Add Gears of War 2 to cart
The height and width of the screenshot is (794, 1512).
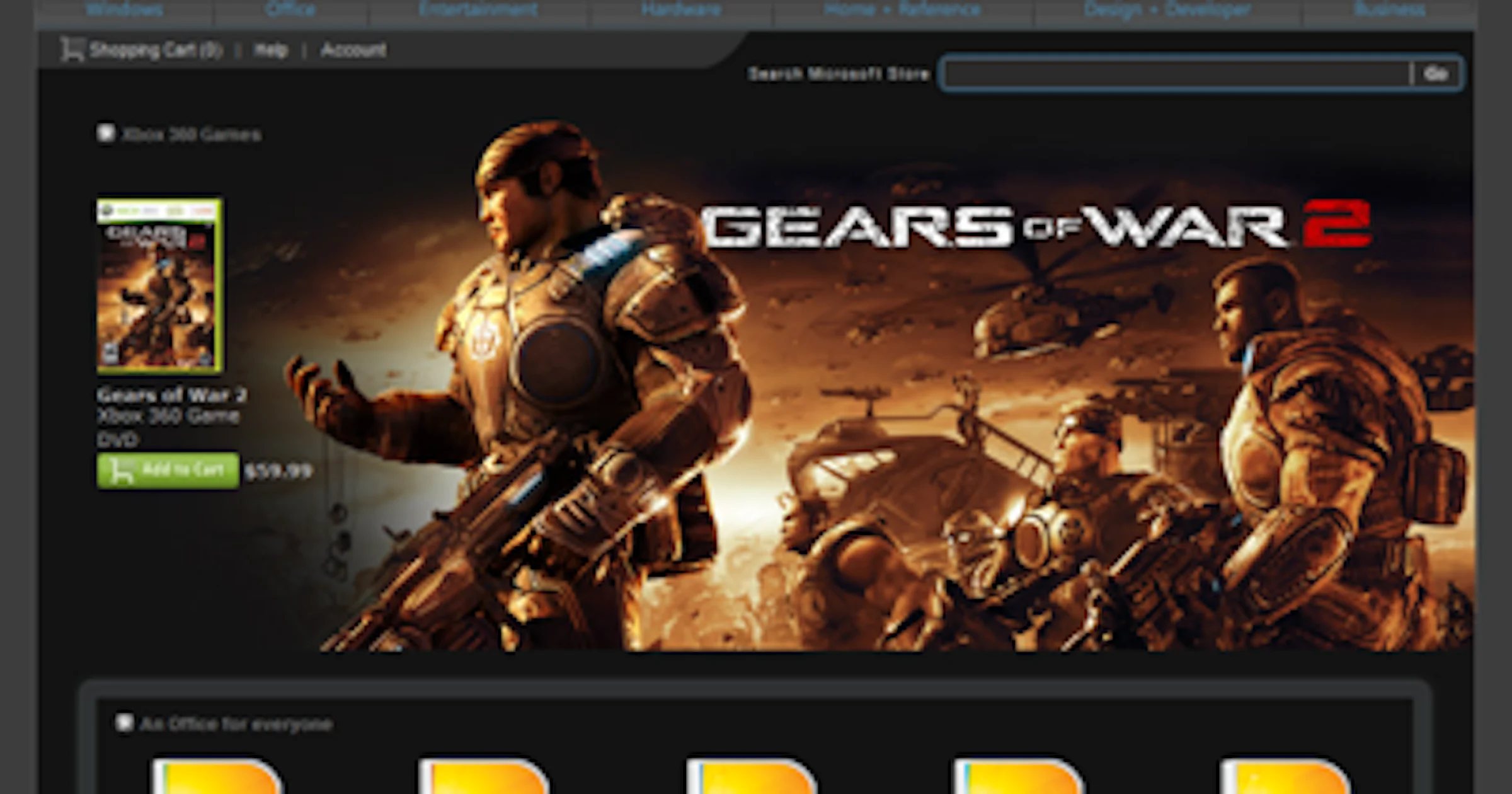[x=168, y=470]
